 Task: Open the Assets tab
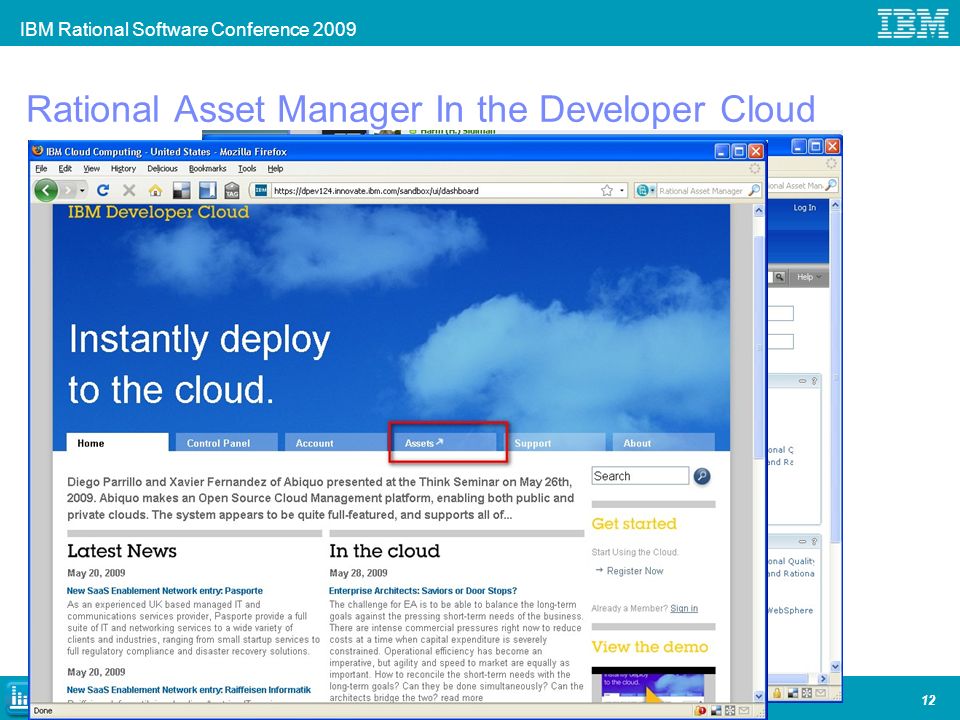(x=444, y=443)
